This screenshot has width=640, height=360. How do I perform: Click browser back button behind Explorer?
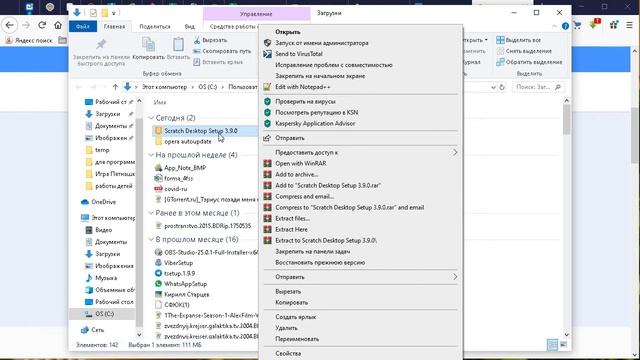coord(9,25)
